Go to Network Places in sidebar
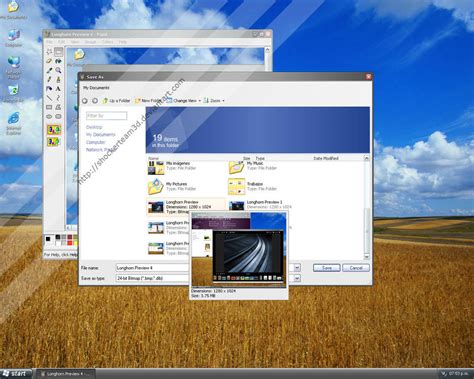This screenshot has width=474, height=379. pos(99,150)
